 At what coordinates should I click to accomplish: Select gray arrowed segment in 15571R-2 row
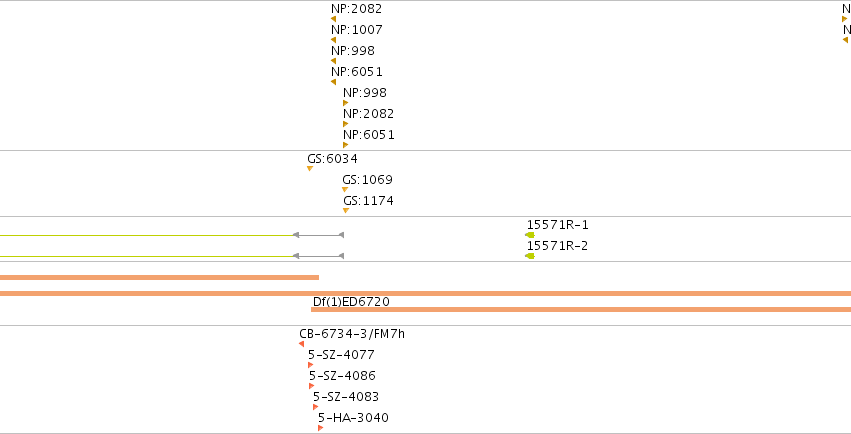tap(318, 256)
